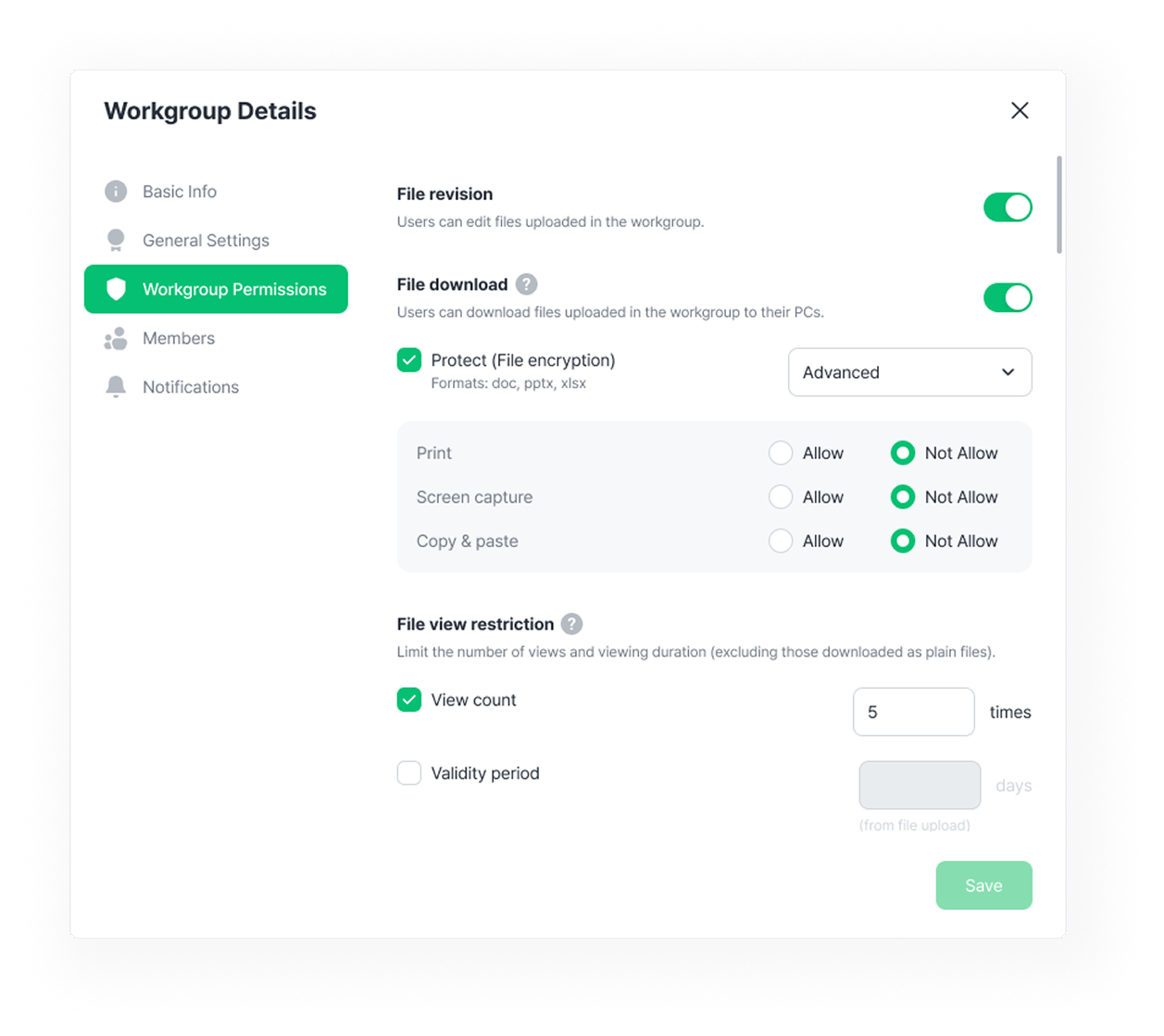
Task: Click the Save button
Action: 983,885
